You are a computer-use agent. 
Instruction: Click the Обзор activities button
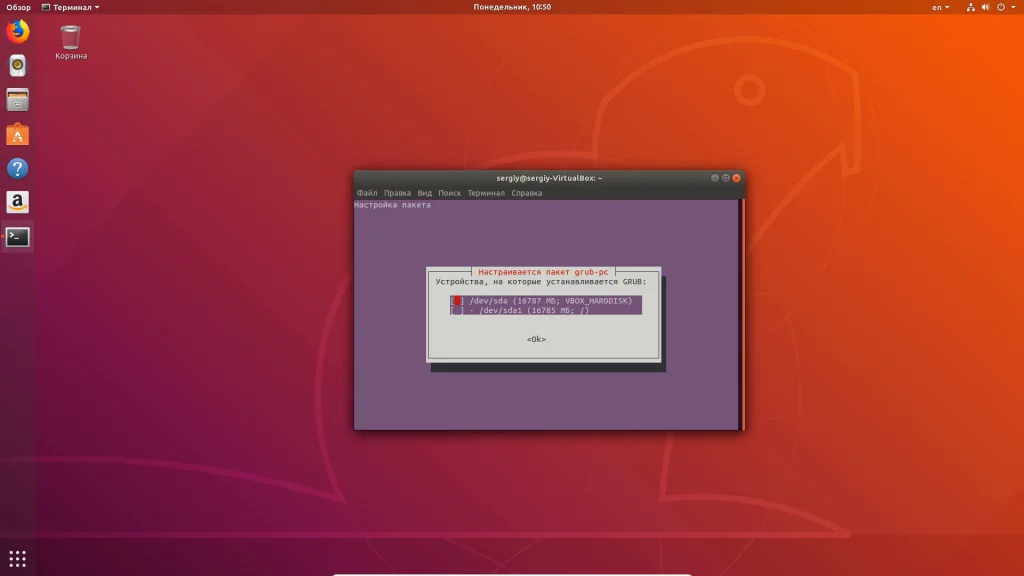(18, 7)
